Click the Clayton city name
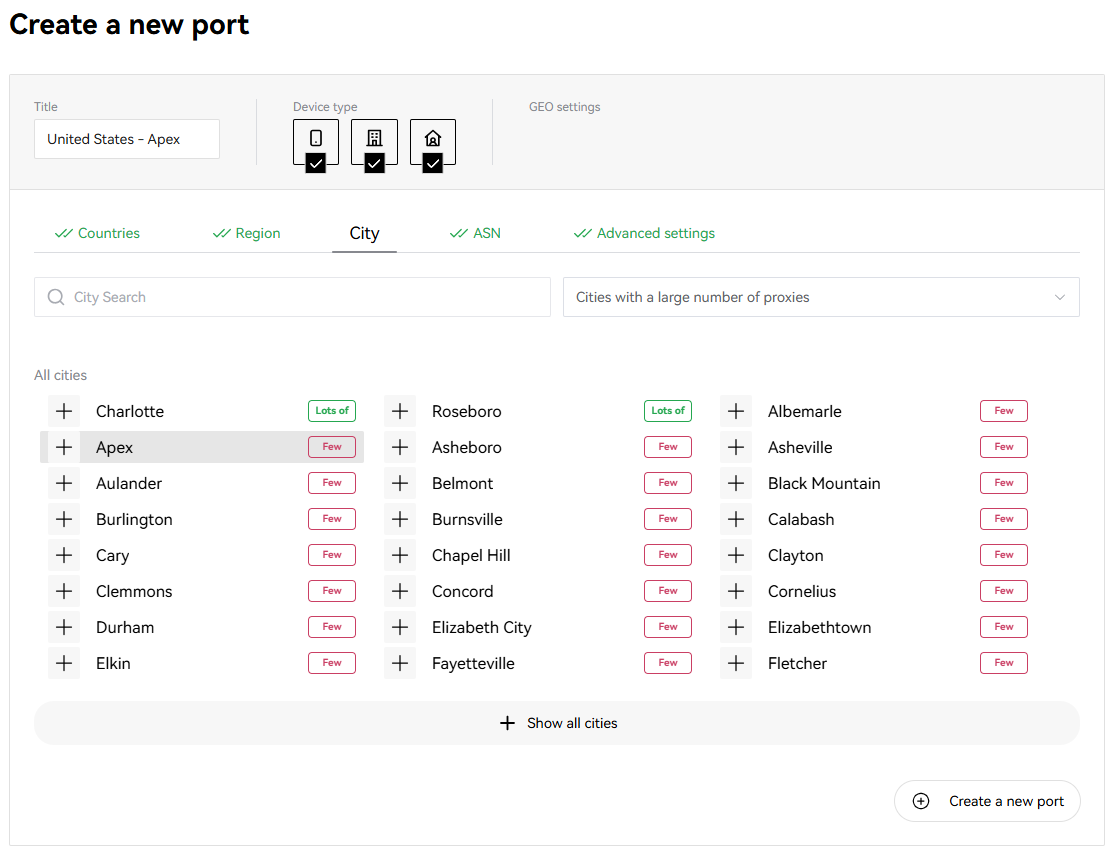1109x850 pixels. 796,556
